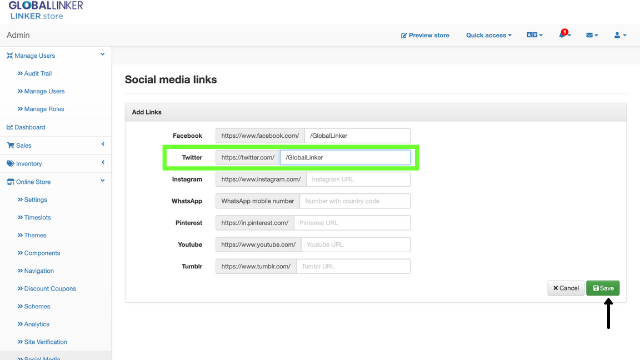Click the WhatsApp number input field

355,201
